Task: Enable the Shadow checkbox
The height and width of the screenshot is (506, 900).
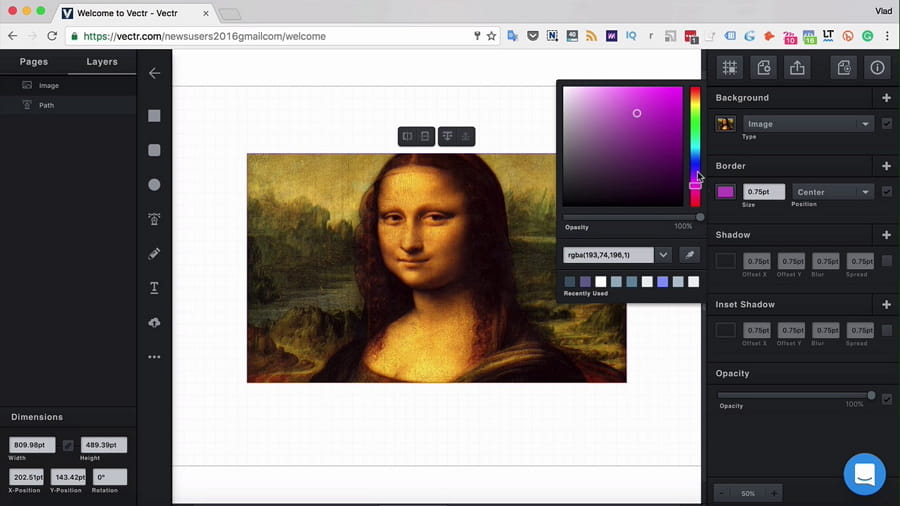Action: tap(886, 261)
